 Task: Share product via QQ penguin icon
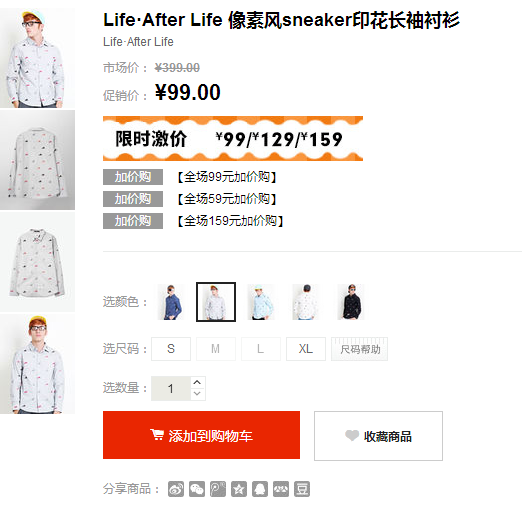[260, 489]
